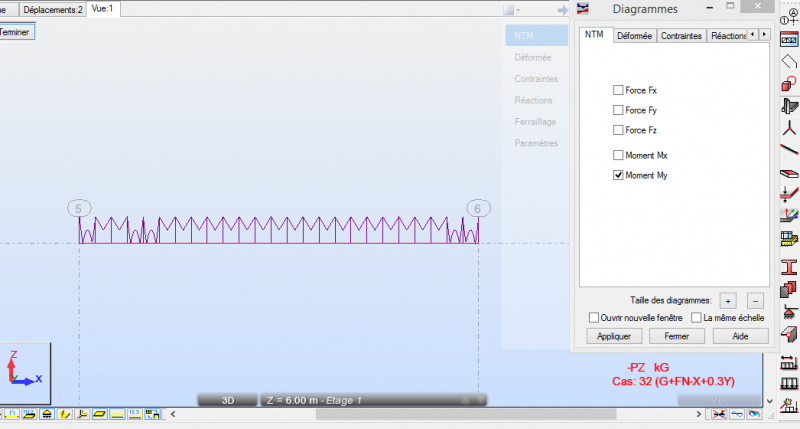Select the Vue:1 tab
The height and width of the screenshot is (429, 800).
point(103,9)
